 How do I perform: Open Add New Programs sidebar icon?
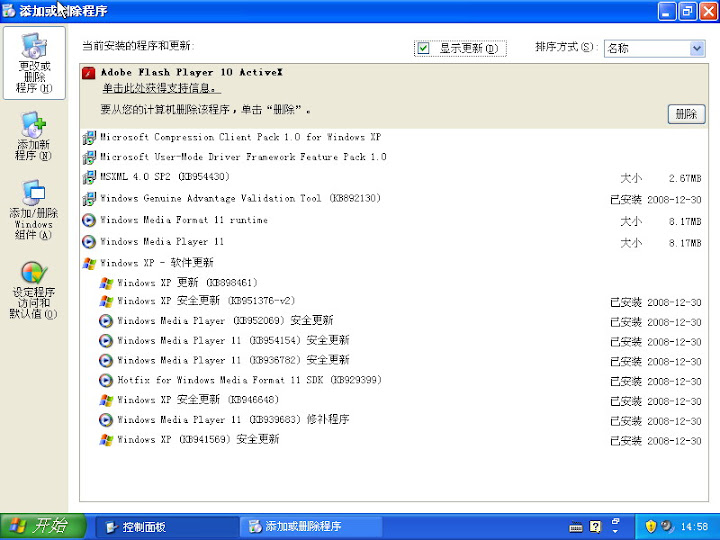(33, 136)
